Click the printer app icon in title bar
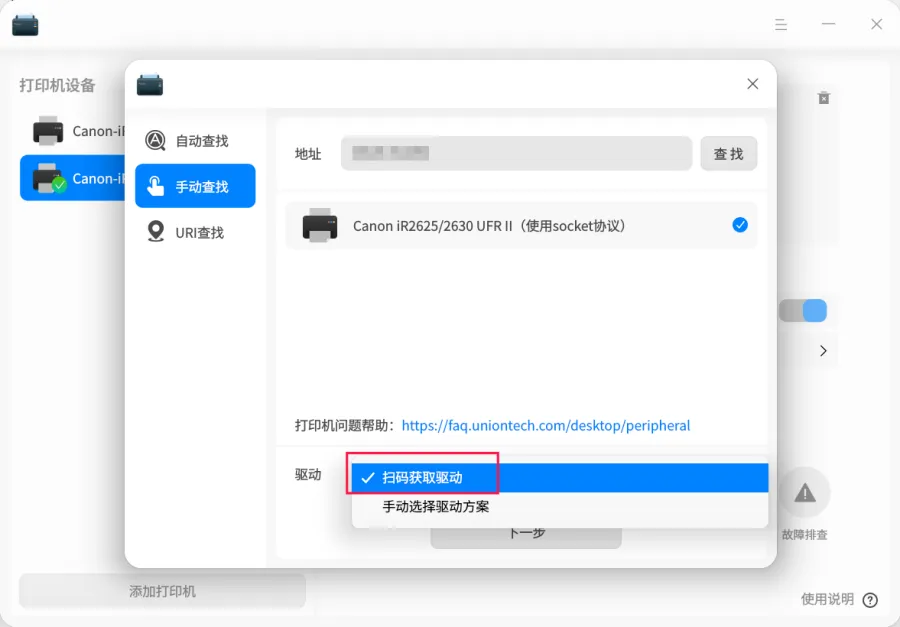The image size is (900, 627). pyautogui.click(x=25, y=25)
